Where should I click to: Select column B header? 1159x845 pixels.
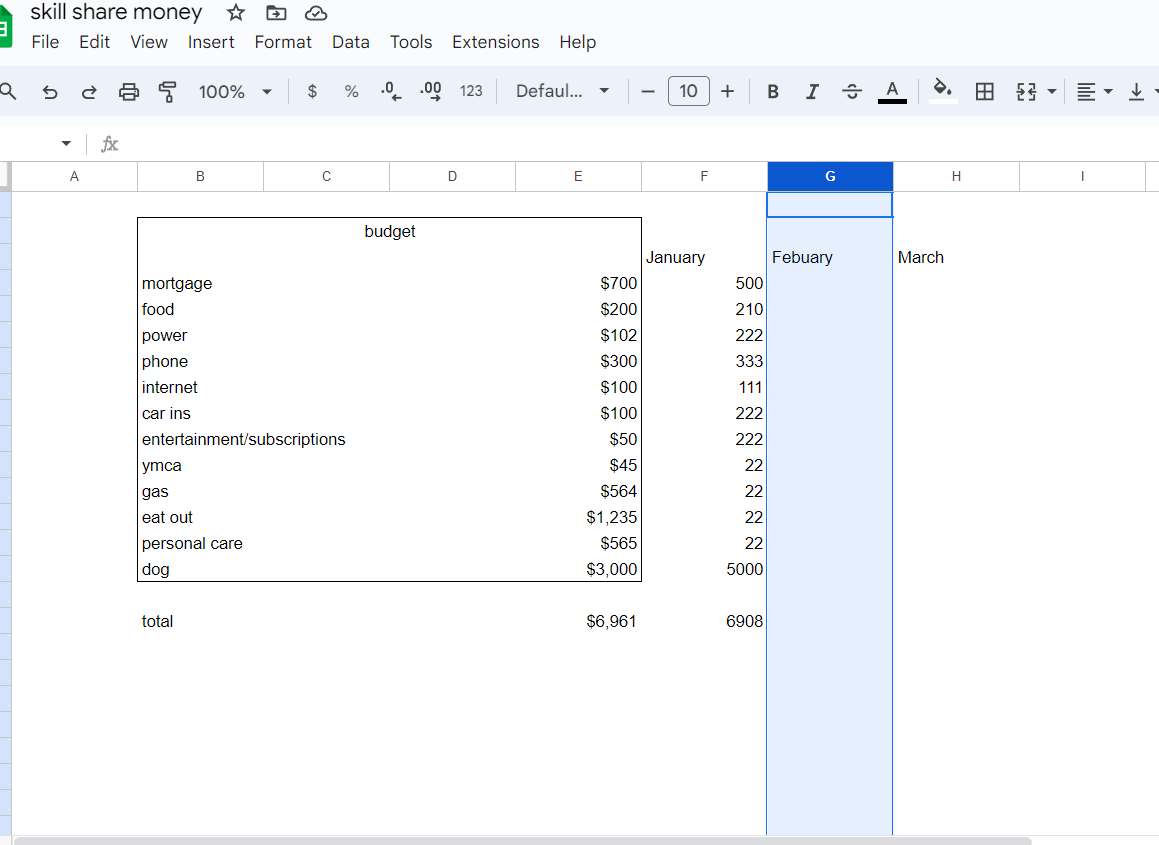(200, 177)
